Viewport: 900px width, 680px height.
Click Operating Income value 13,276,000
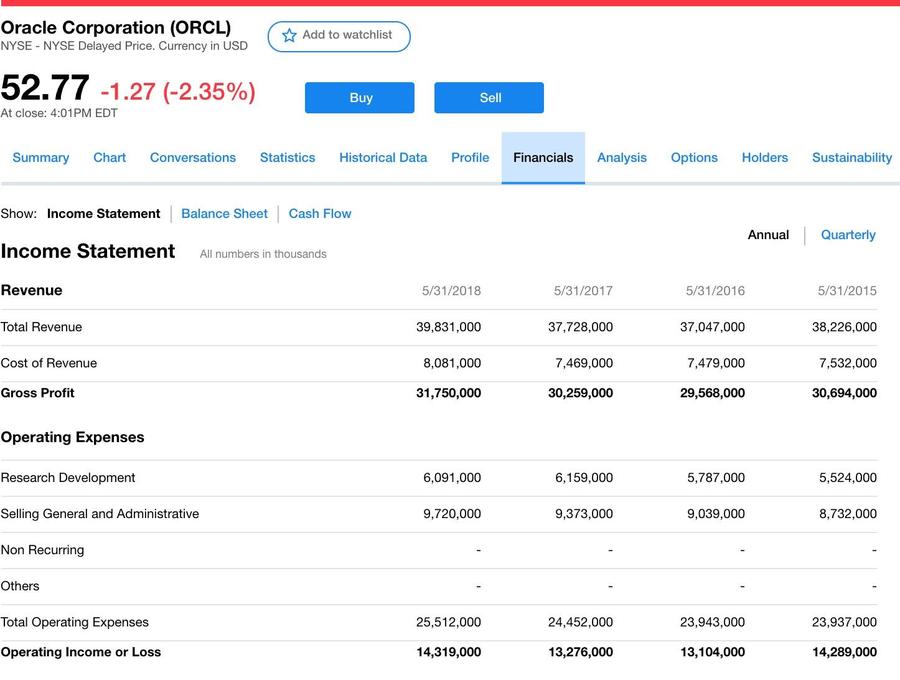[x=580, y=652]
